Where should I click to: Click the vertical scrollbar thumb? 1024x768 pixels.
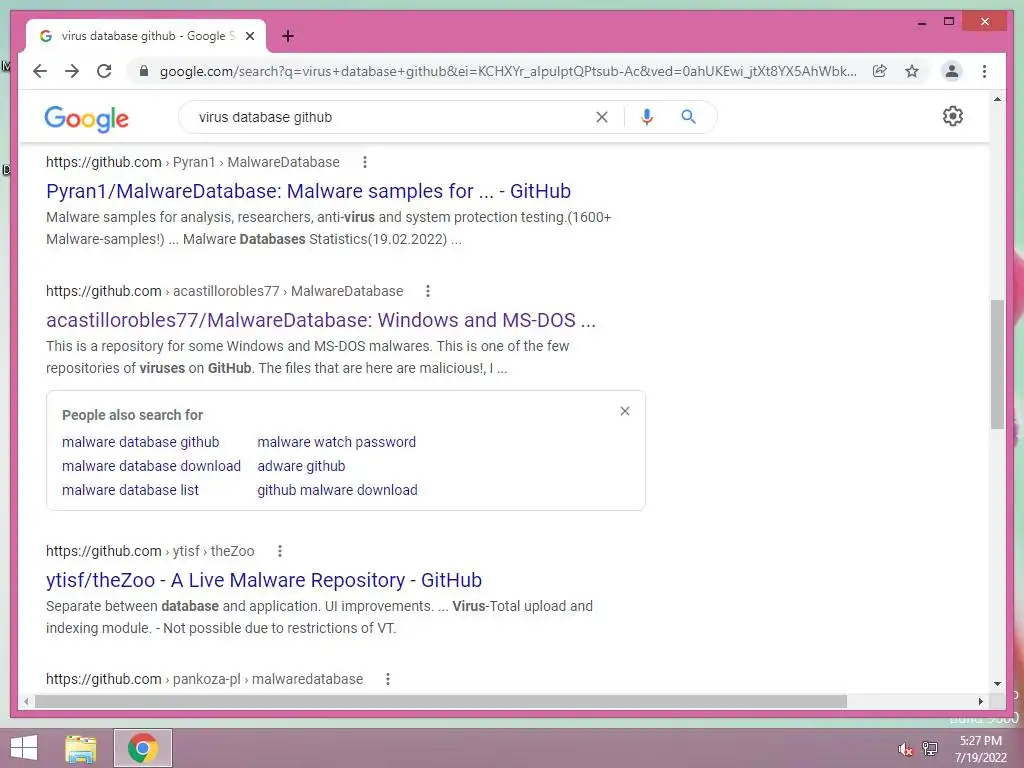click(x=997, y=364)
